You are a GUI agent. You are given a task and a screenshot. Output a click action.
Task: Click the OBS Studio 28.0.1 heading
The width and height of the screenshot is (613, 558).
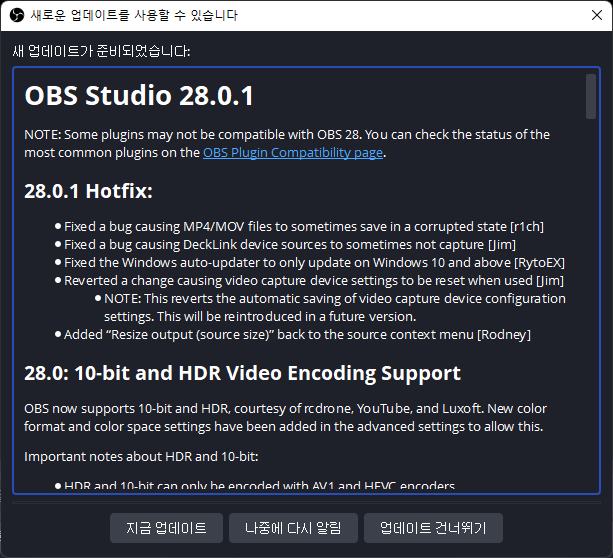tap(139, 95)
